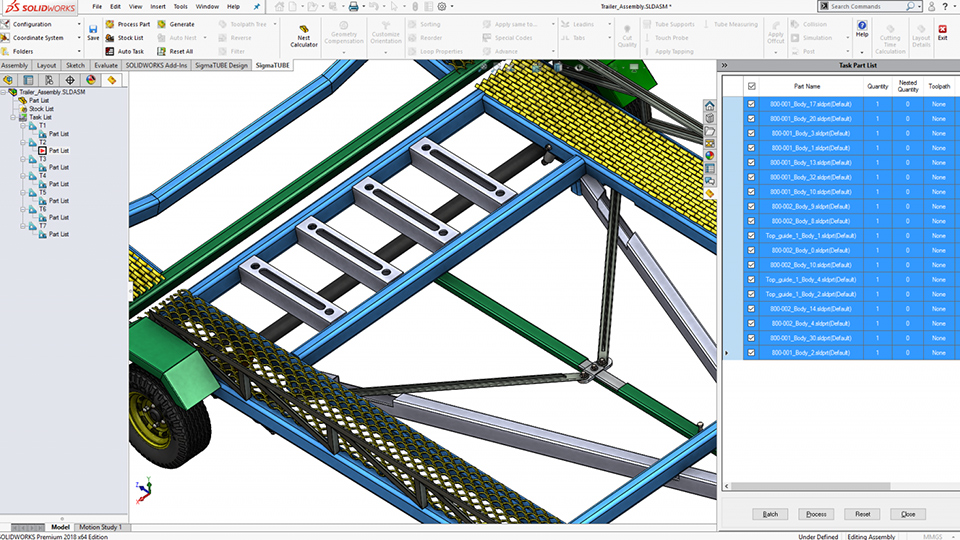The height and width of the screenshot is (540, 960).
Task: Open DisplayManager color ball tab icon
Action: pos(91,80)
